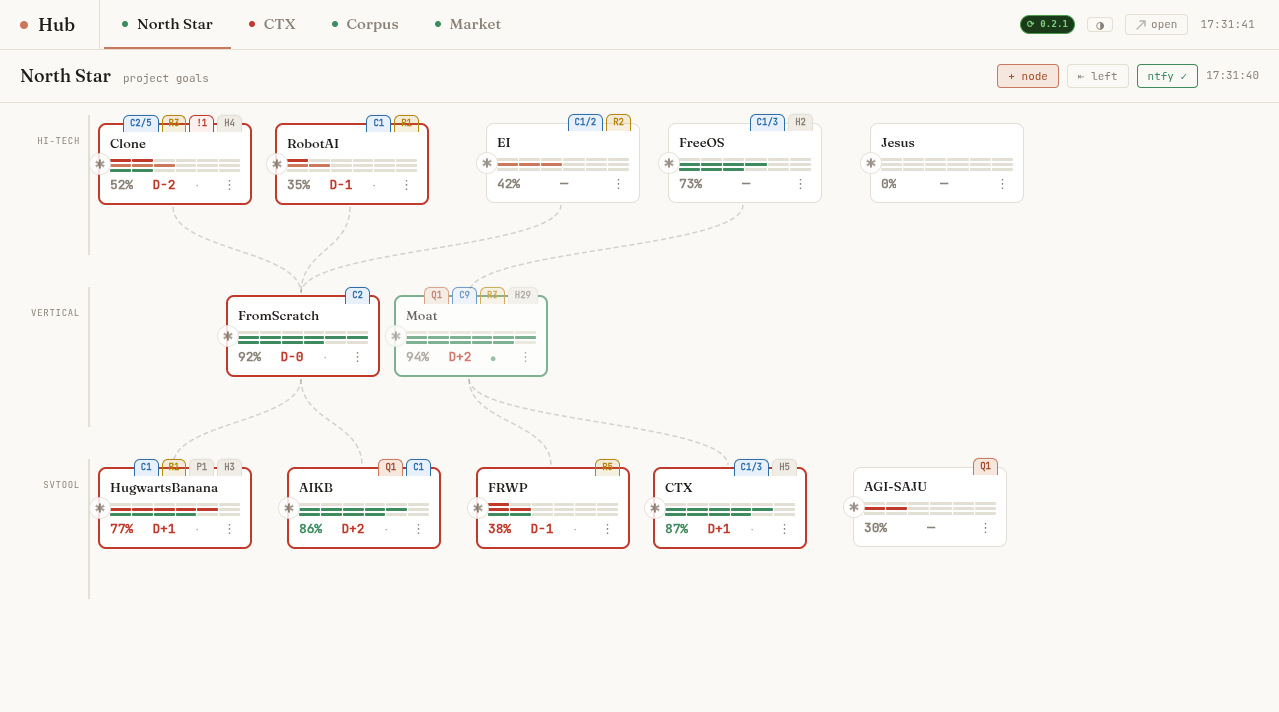The width and height of the screenshot is (1279, 712).
Task: Click the 0.2.1 version sync badge
Action: 1047,24
